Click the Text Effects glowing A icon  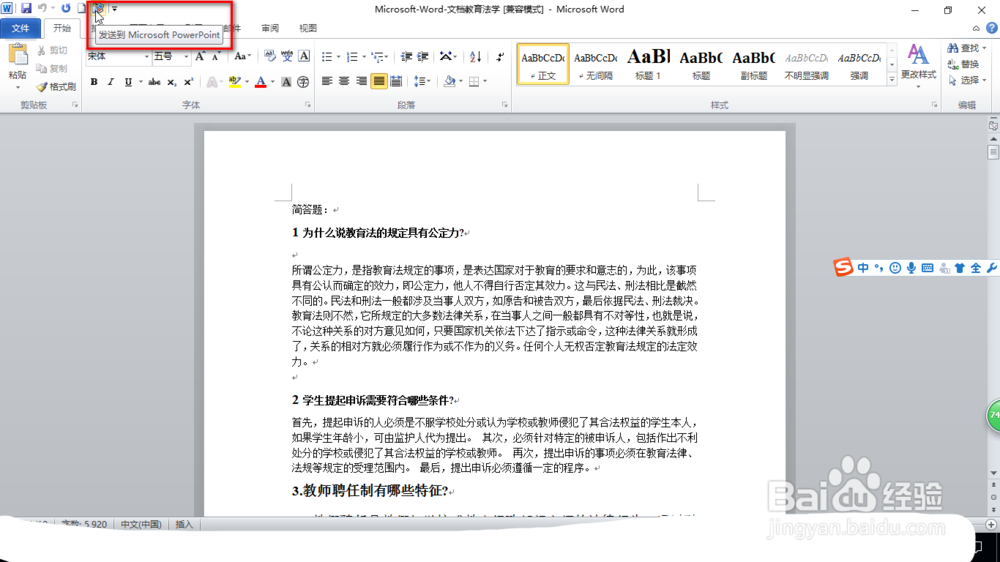point(212,82)
